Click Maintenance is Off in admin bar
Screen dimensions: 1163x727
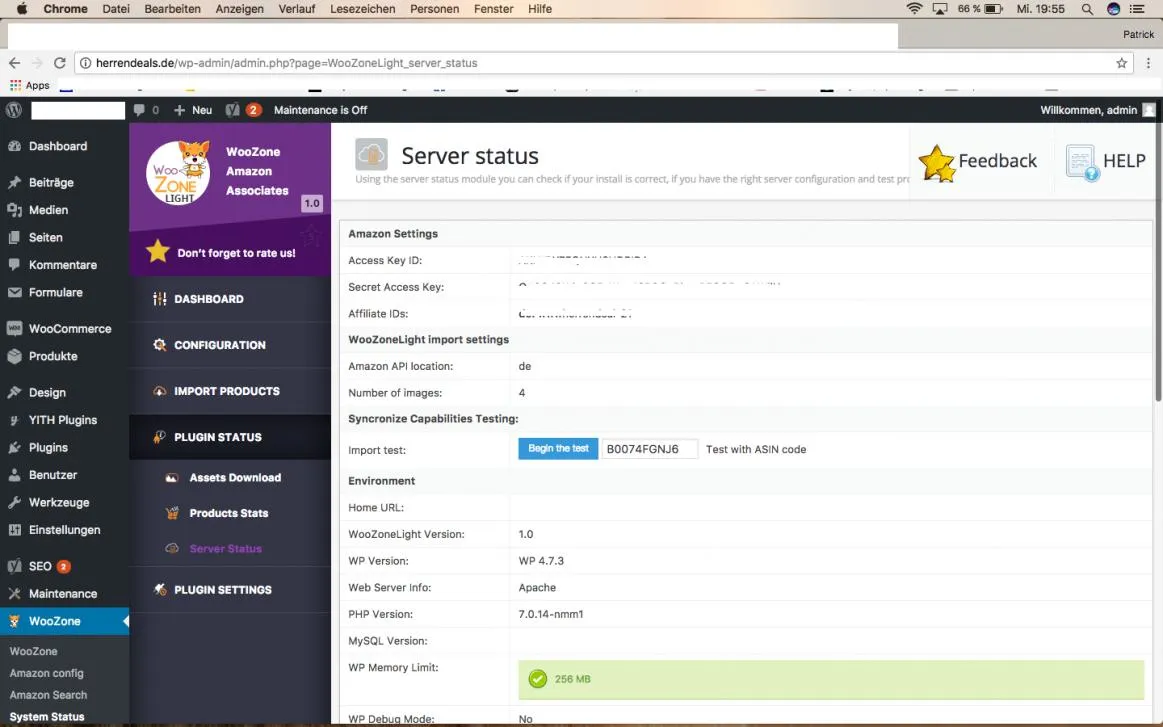tap(320, 110)
